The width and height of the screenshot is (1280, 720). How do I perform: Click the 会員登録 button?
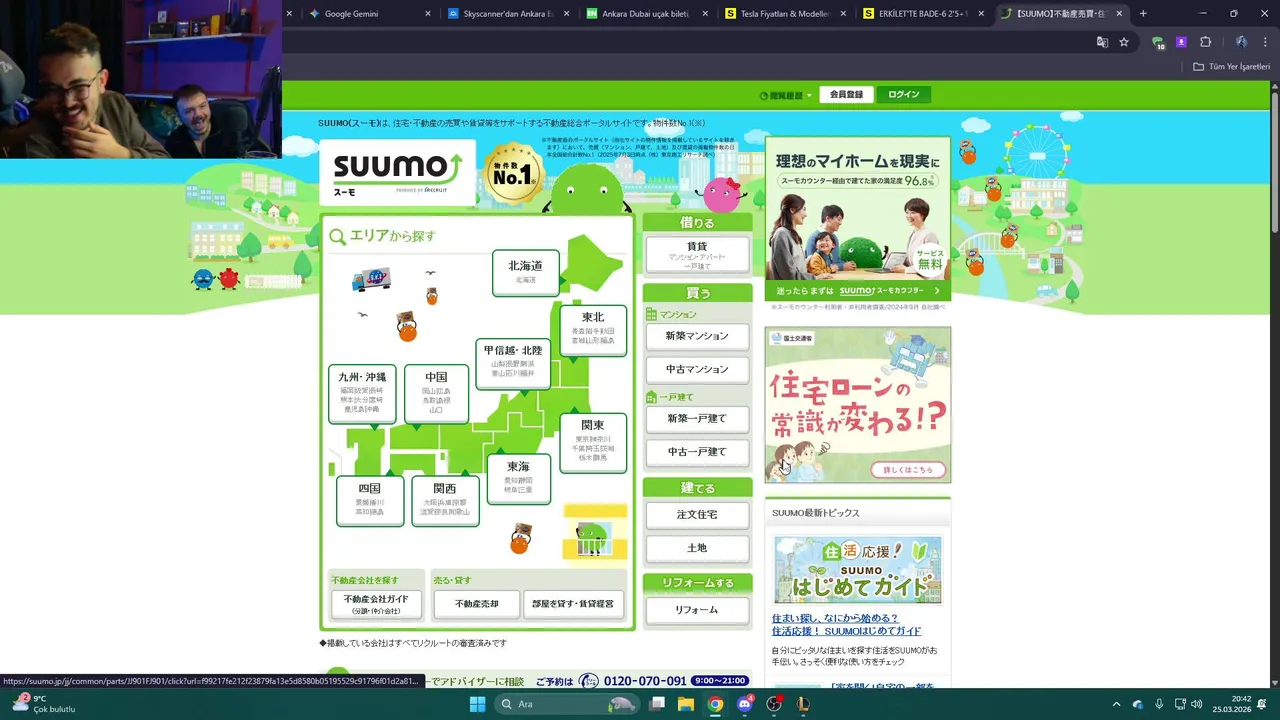[x=846, y=94]
